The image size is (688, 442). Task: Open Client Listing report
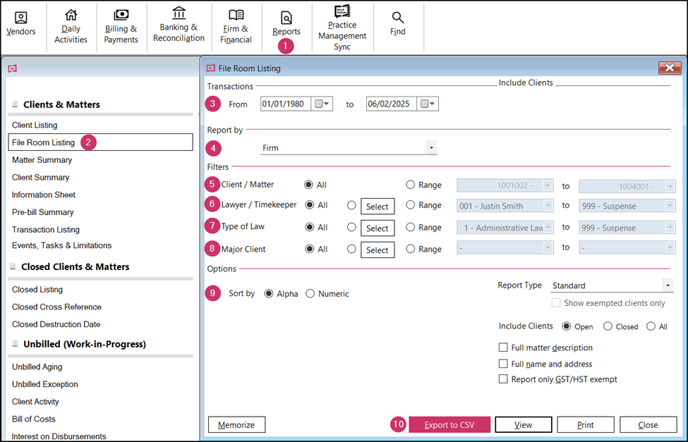click(35, 125)
